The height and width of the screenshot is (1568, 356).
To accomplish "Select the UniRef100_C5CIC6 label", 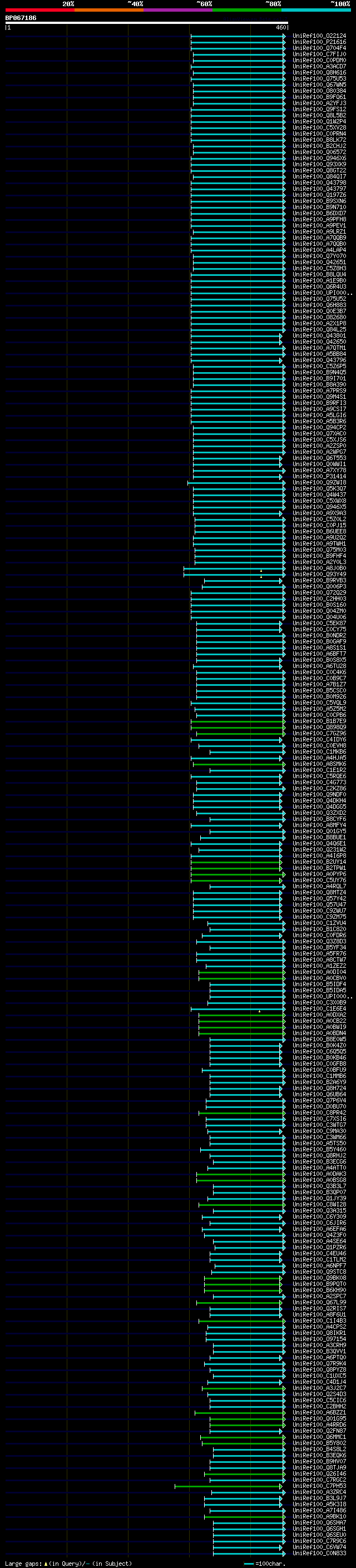I will point(319,1401).
